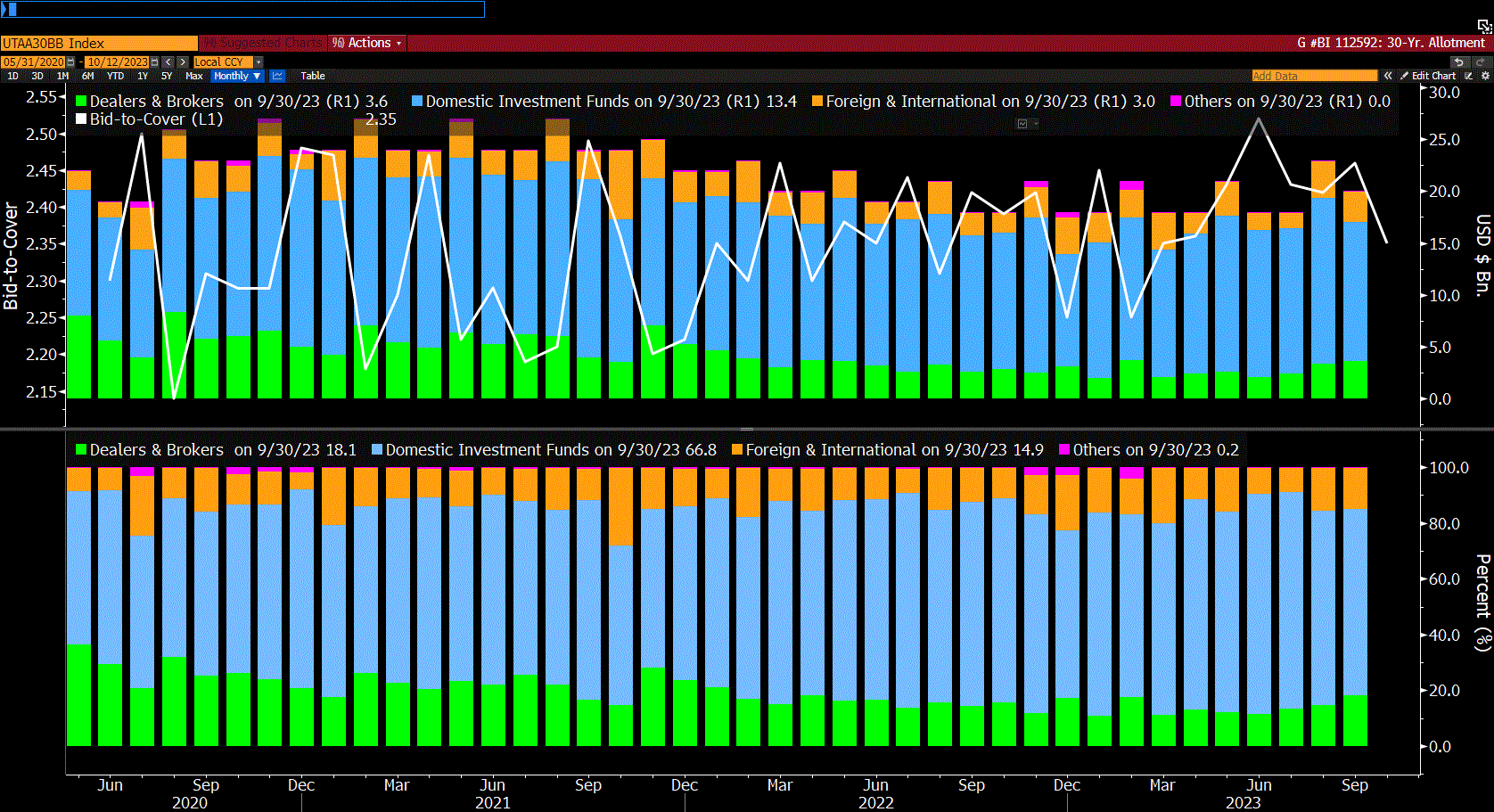Screen dimensions: 1494x812
Task: Open the calendar icon beside the start date
Action: point(69,62)
